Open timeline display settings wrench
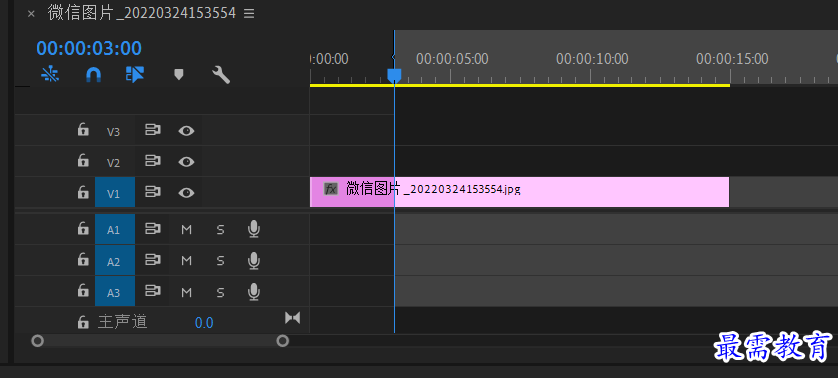The image size is (838, 378). coord(221,75)
